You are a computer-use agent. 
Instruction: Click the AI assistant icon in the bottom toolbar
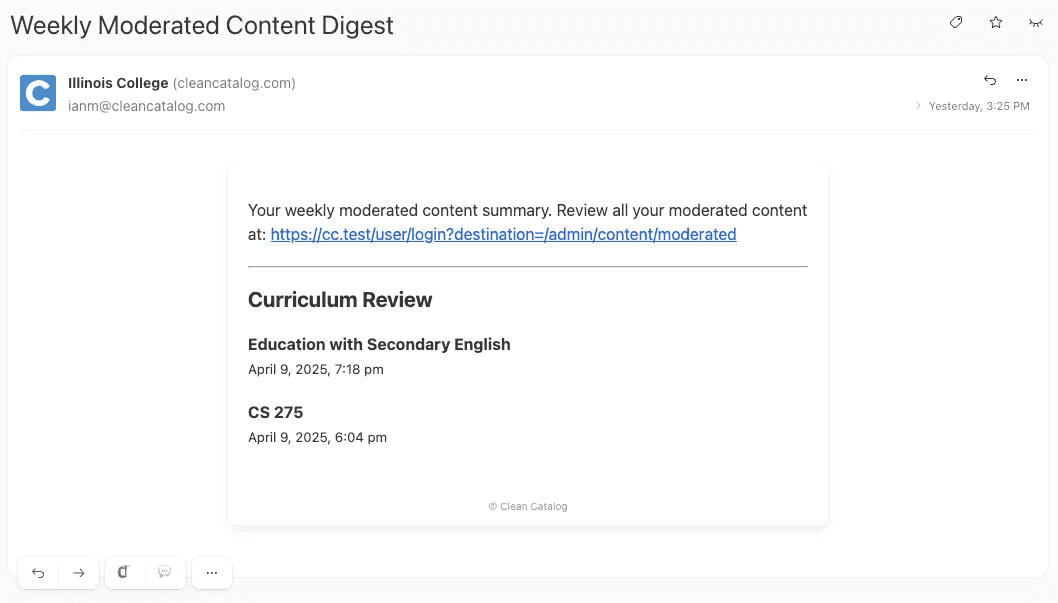click(124, 573)
